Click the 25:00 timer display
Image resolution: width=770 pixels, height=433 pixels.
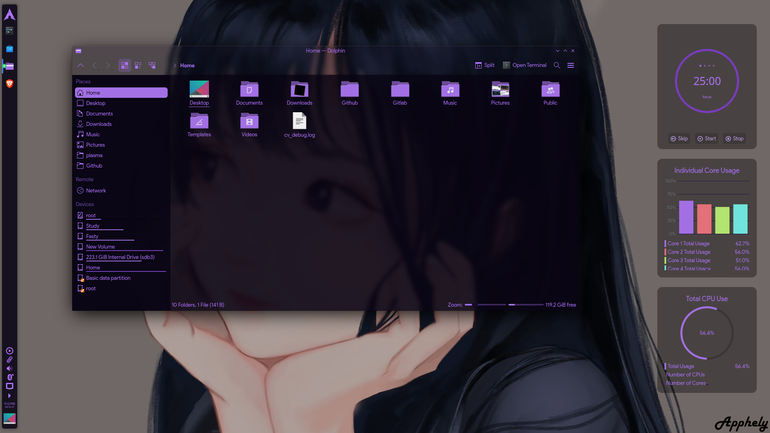[707, 81]
